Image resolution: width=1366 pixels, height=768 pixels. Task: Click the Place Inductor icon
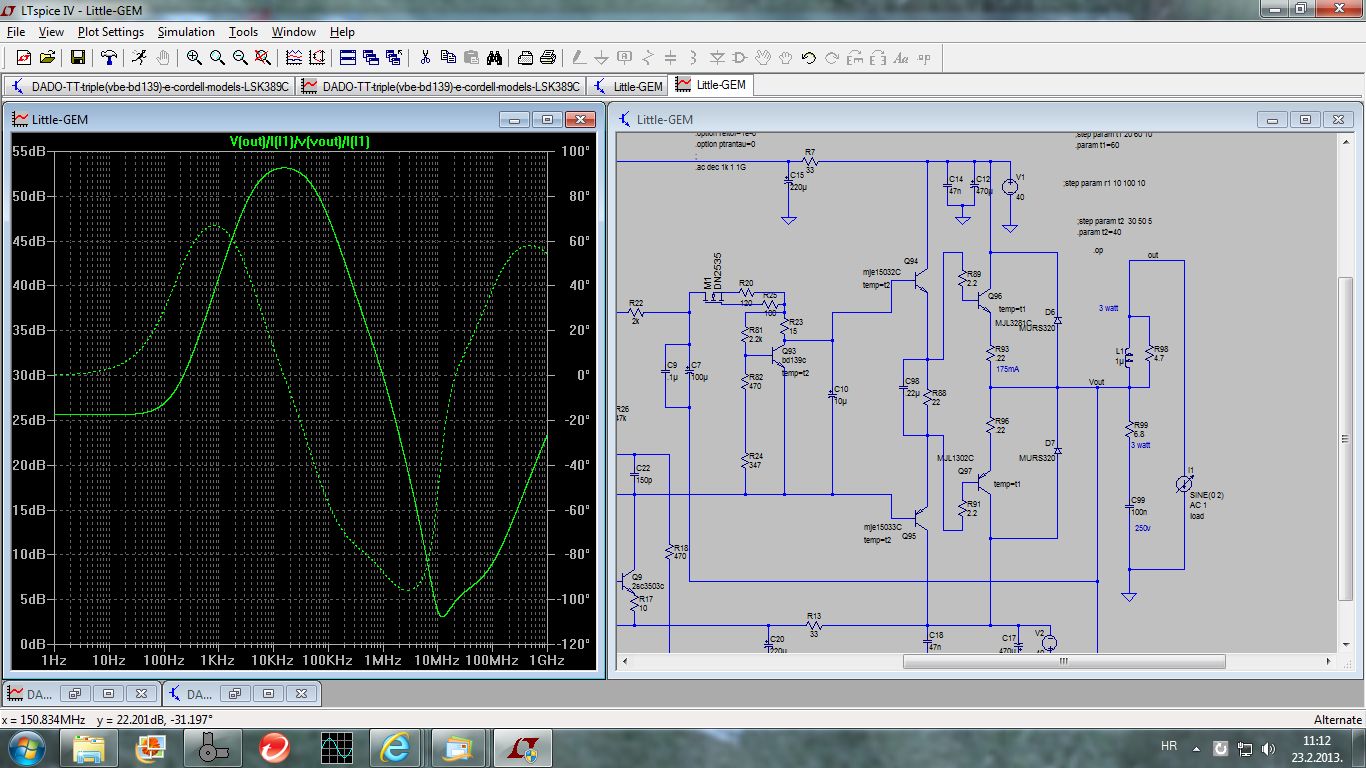coord(694,58)
